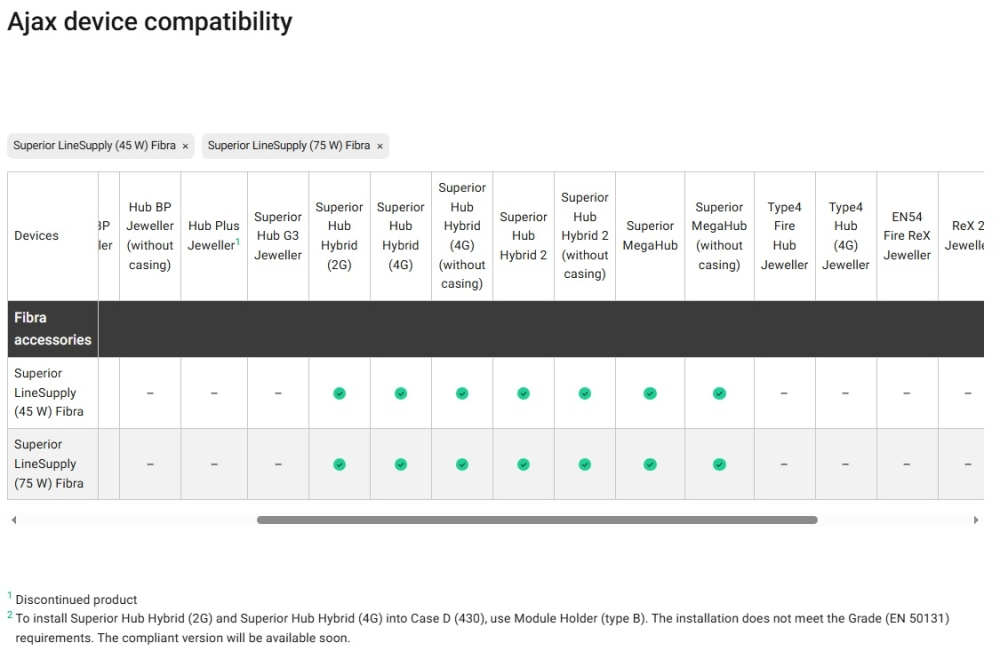Image resolution: width=1000 pixels, height=659 pixels.
Task: Select the Superior Hub G3 Jeweller column header
Action: click(278, 236)
